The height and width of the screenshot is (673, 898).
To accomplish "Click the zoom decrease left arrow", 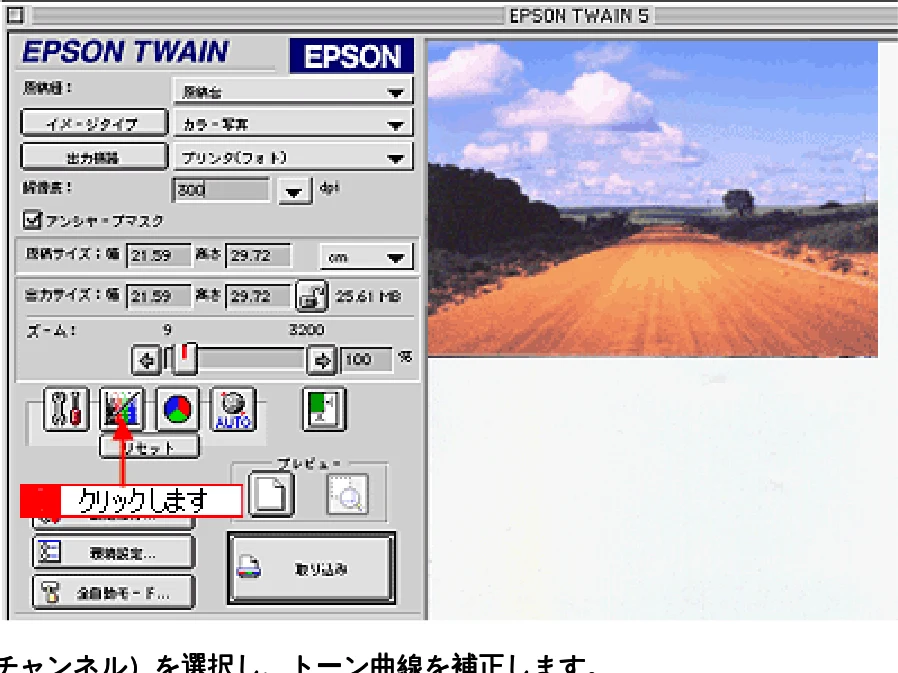I will point(146,360).
